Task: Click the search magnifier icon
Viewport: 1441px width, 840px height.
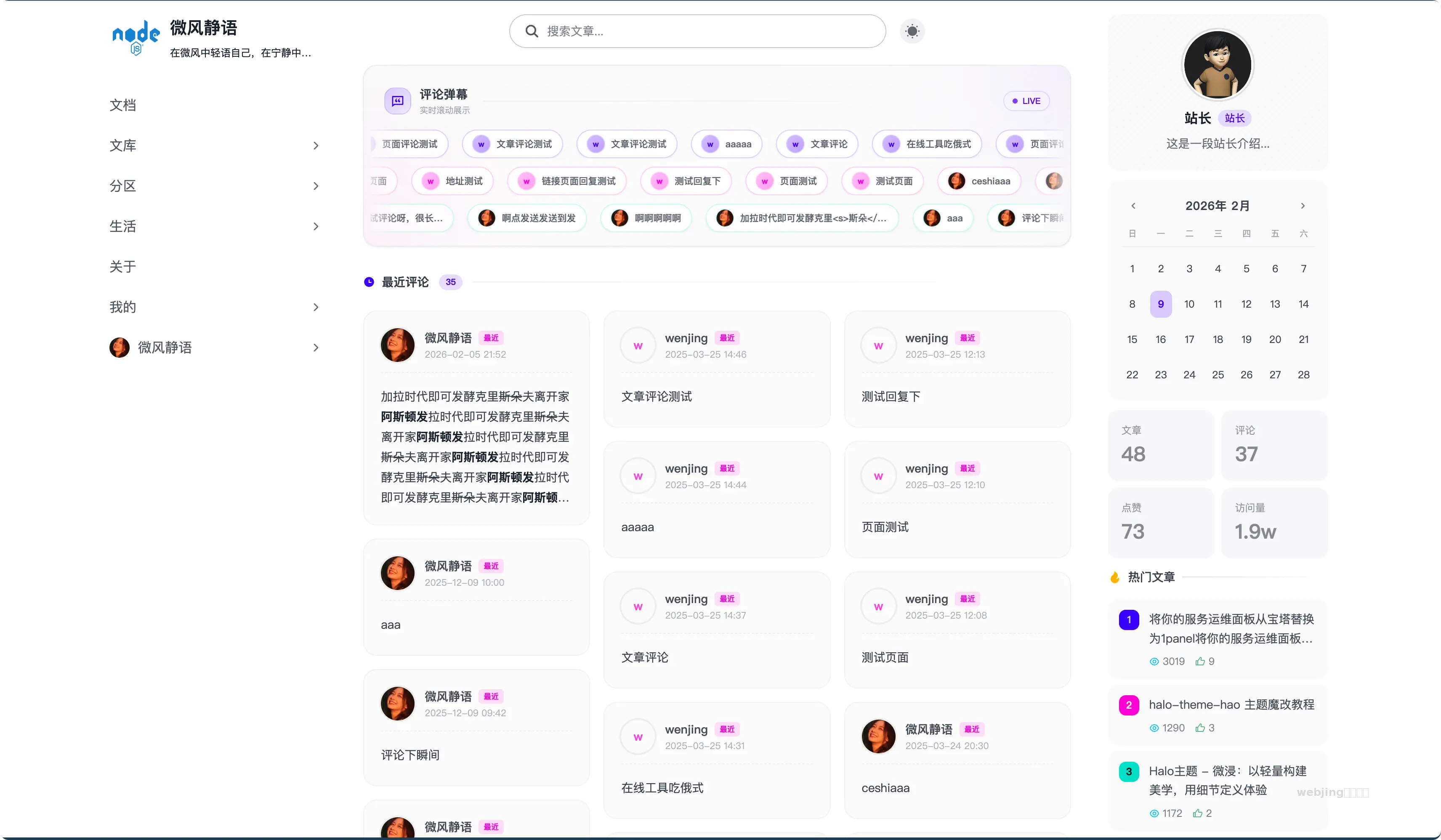Action: pos(531,31)
